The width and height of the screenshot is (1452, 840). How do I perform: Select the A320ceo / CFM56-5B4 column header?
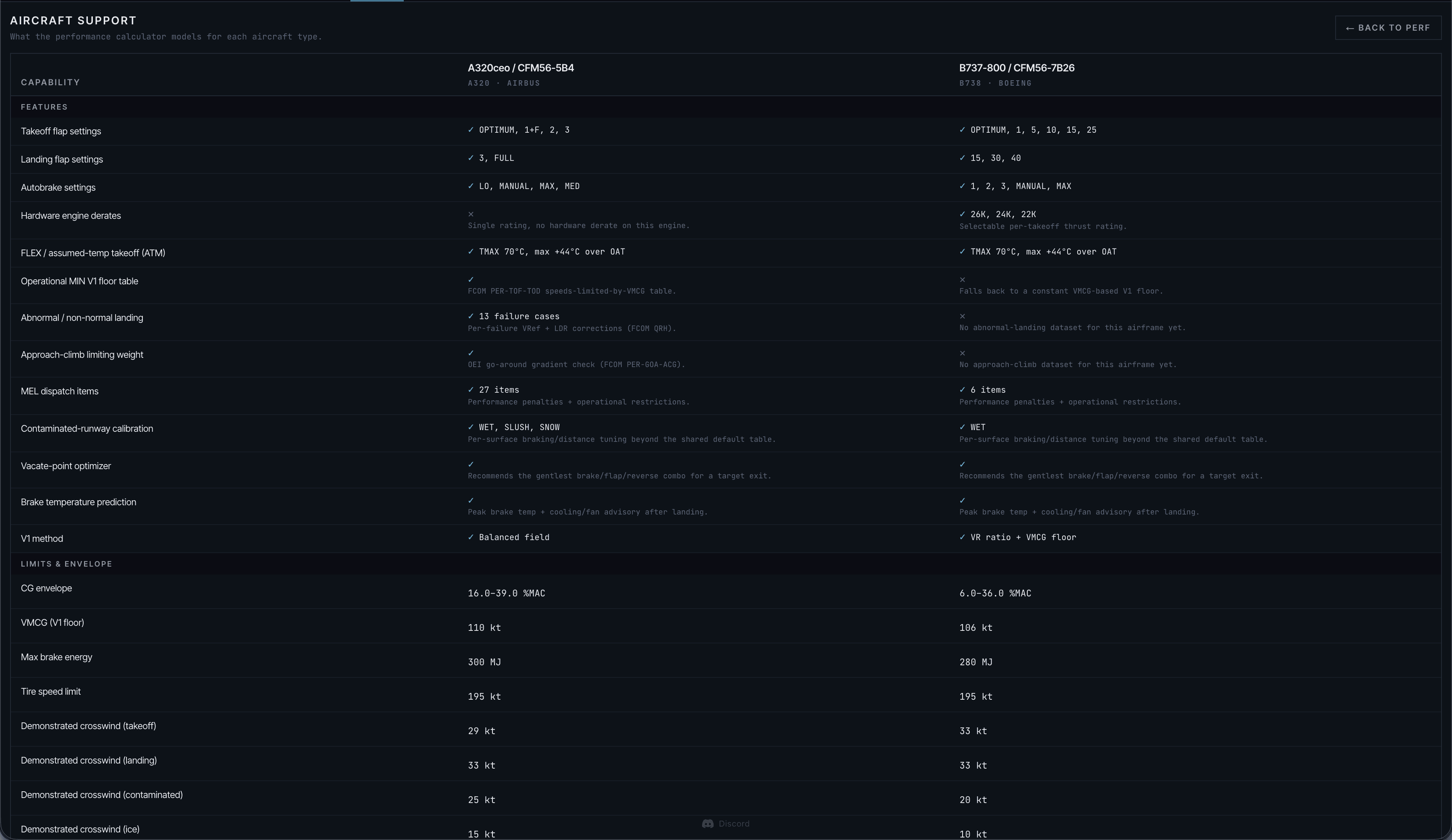(x=521, y=68)
